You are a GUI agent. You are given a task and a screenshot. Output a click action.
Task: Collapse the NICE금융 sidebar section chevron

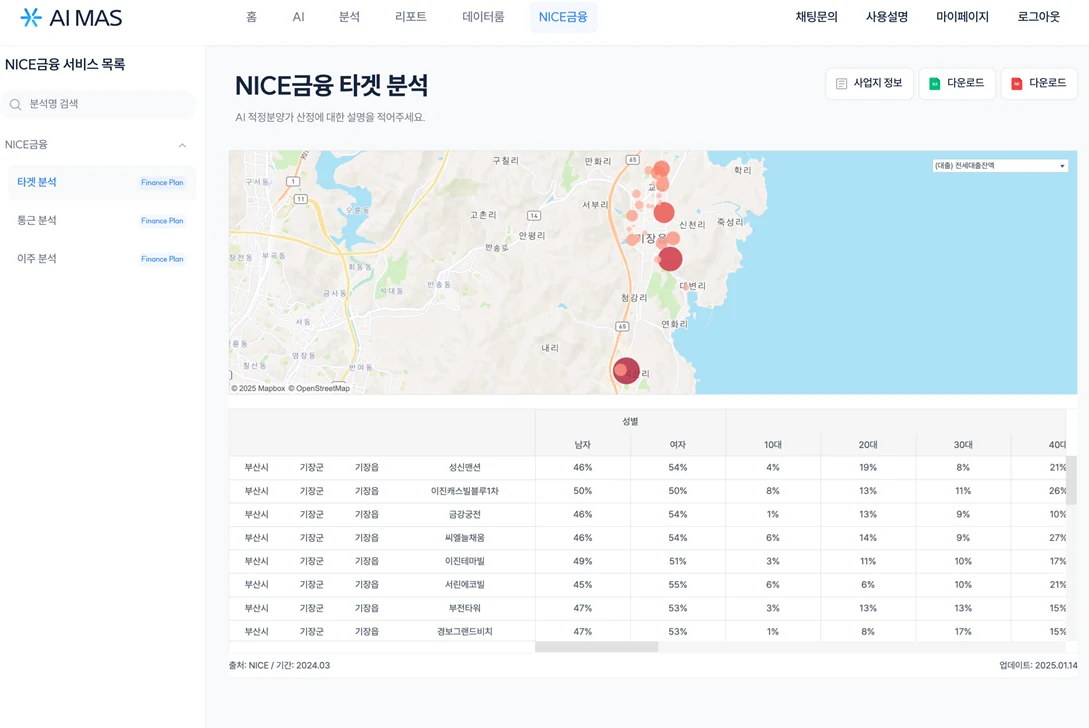pos(182,145)
